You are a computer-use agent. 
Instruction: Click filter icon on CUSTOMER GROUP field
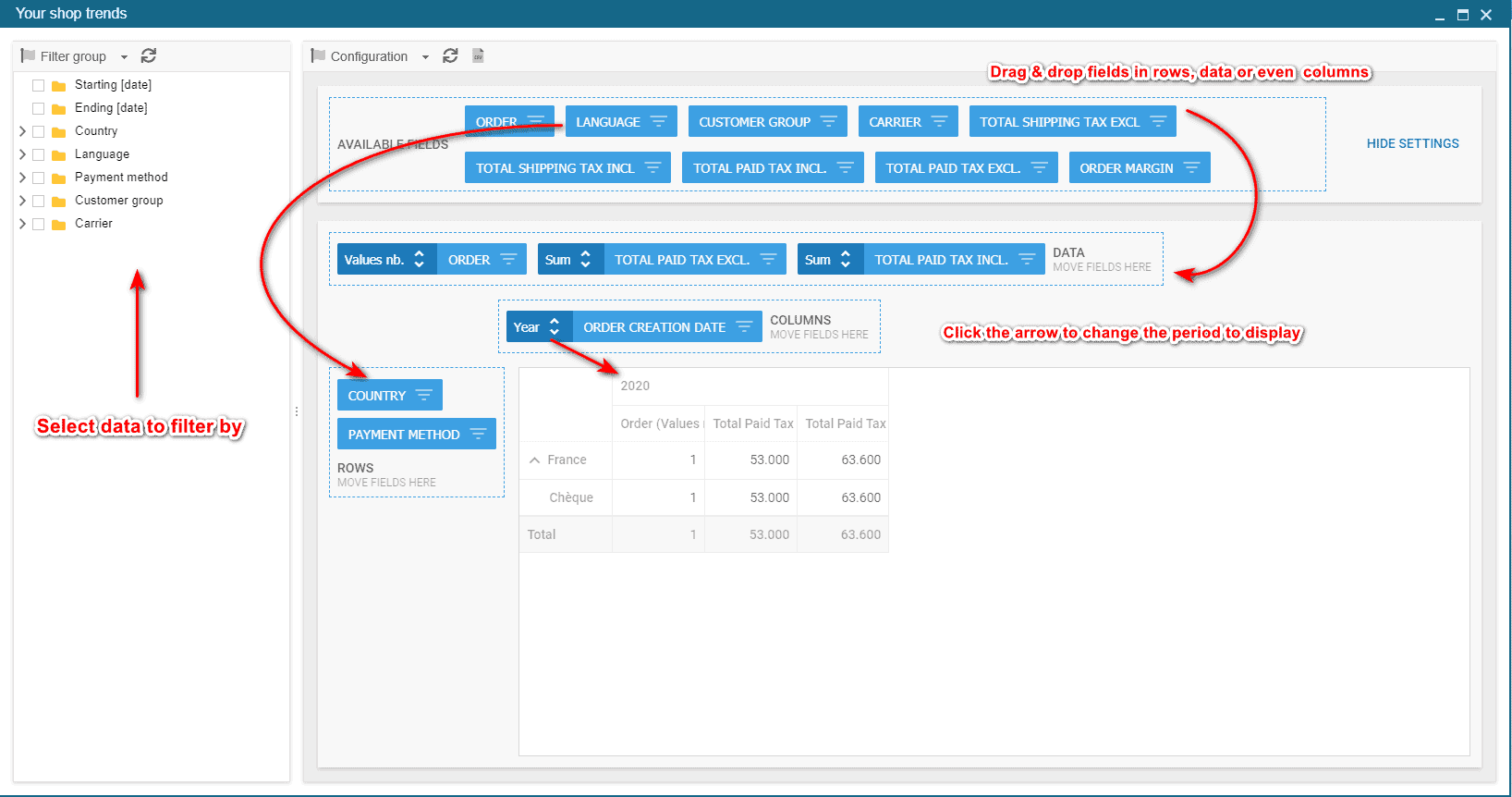[x=828, y=122]
